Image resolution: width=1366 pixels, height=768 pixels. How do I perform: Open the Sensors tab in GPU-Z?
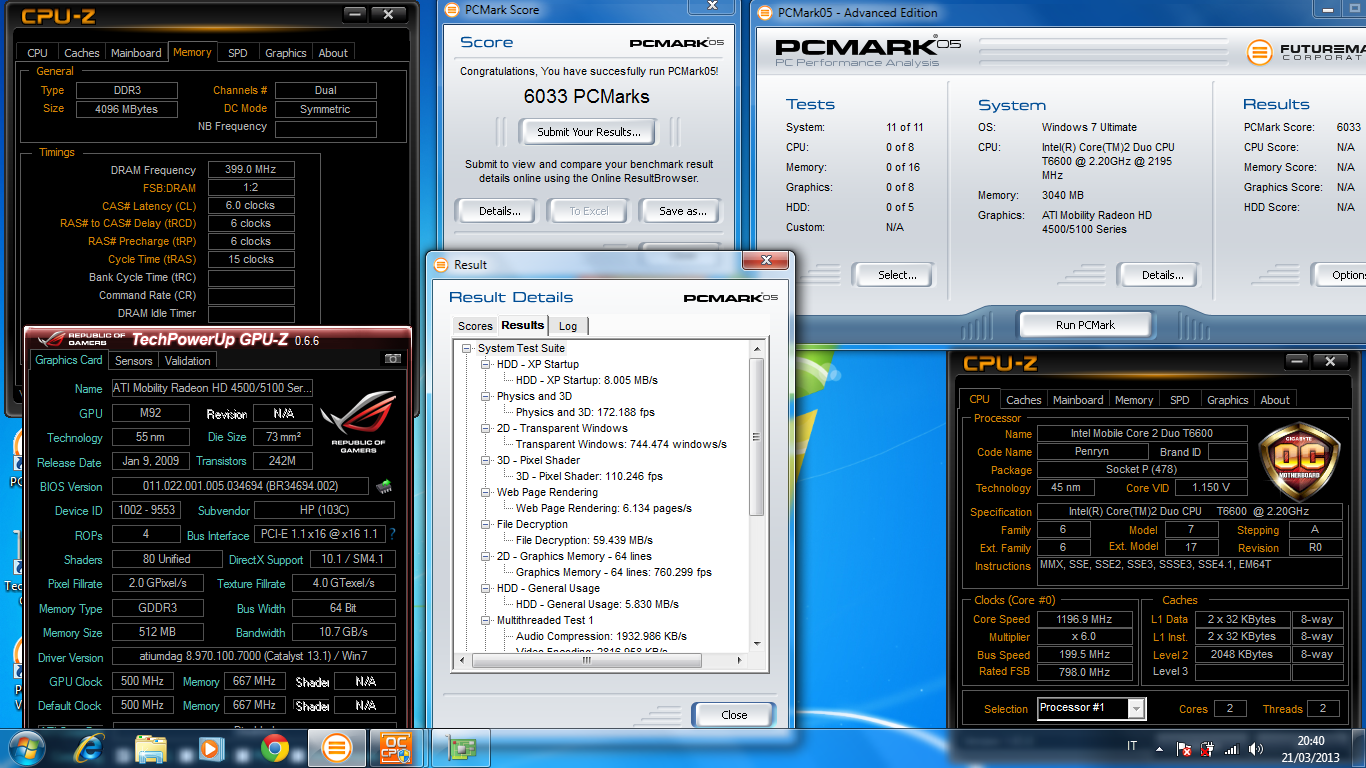(x=134, y=361)
